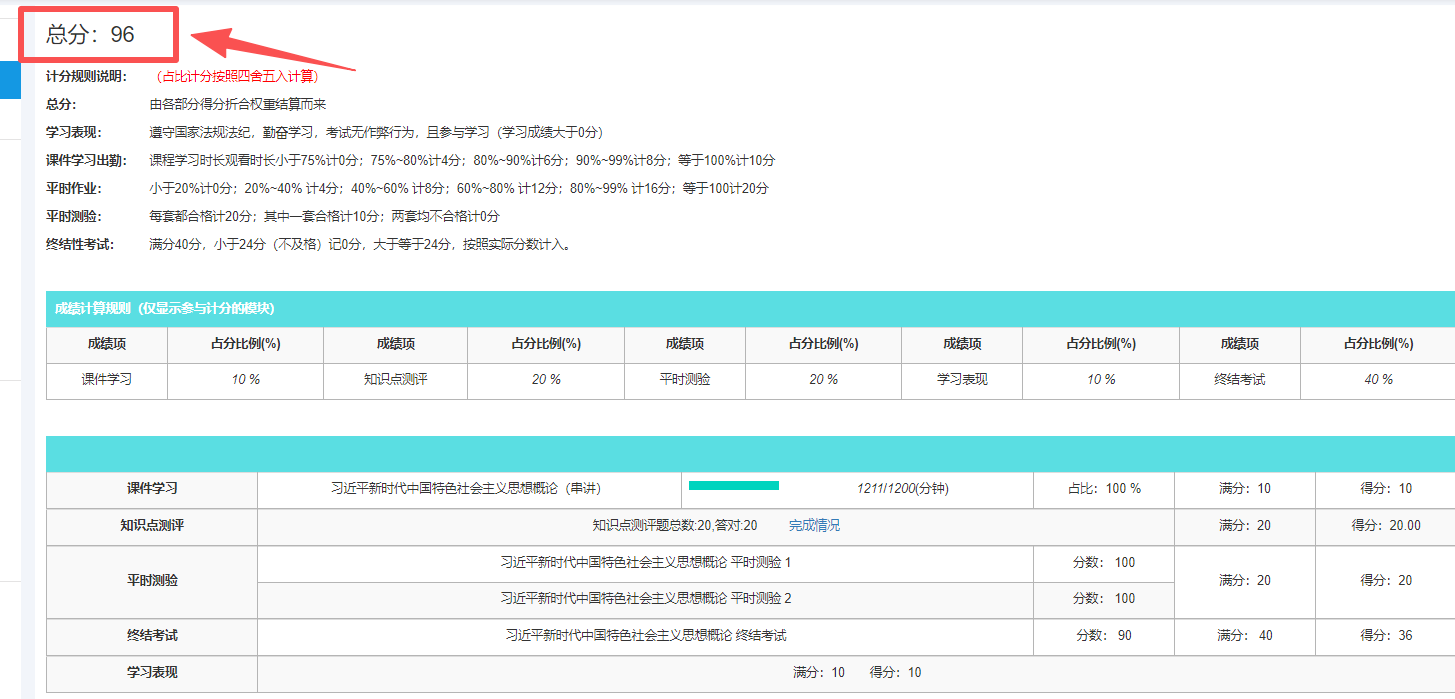The image size is (1455, 699).
Task: Select 平时测验 1 quiz name
Action: pyautogui.click(x=645, y=563)
